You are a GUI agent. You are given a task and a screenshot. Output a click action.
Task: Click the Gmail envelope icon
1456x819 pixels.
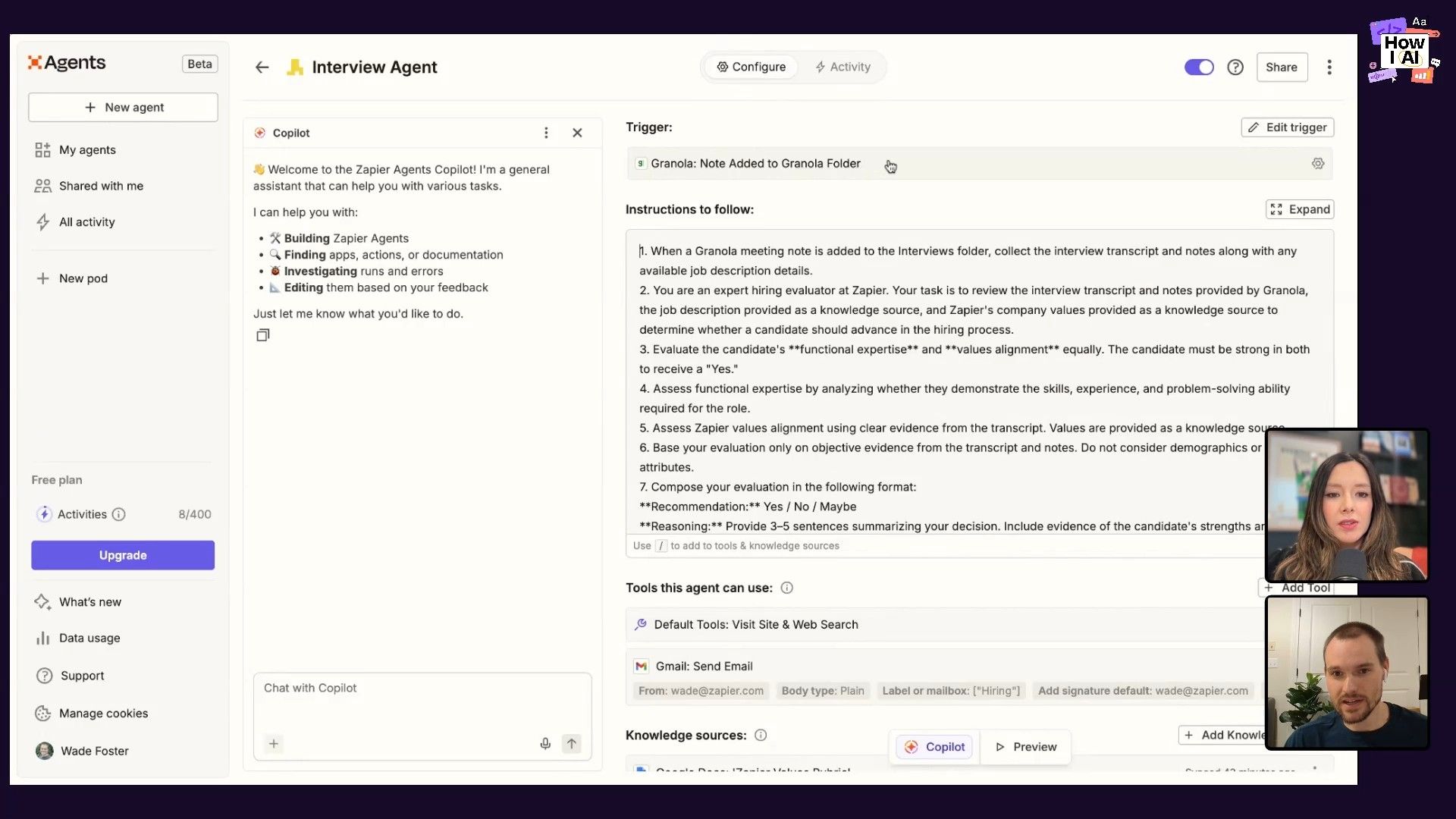point(642,667)
